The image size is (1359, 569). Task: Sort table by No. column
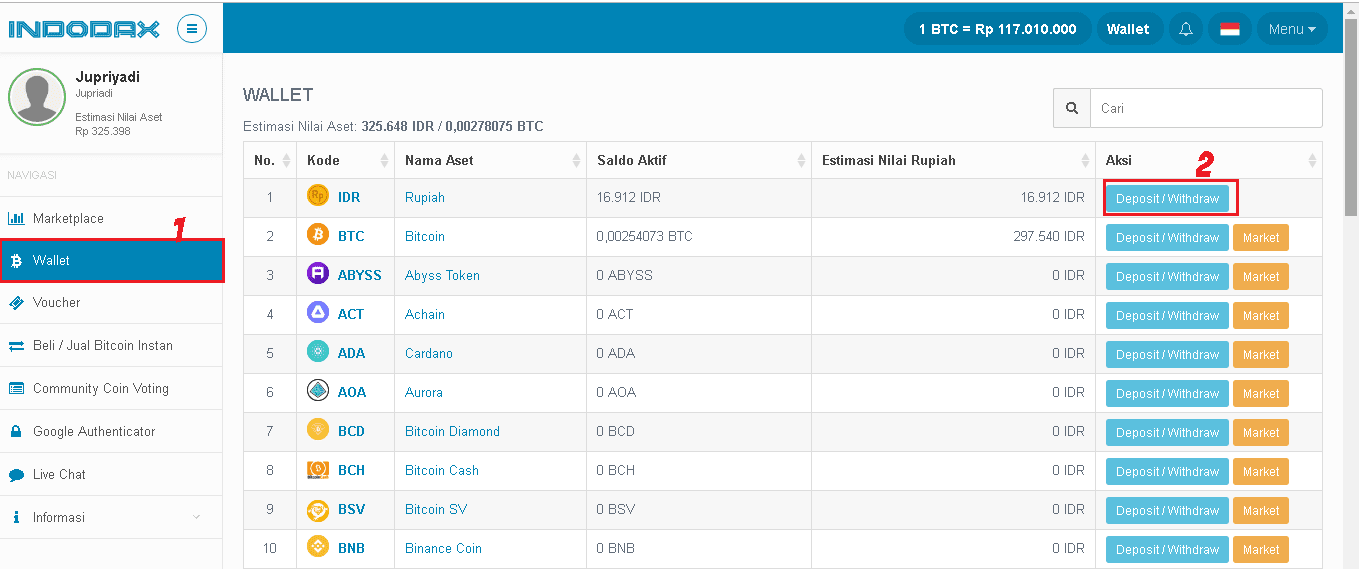[270, 160]
